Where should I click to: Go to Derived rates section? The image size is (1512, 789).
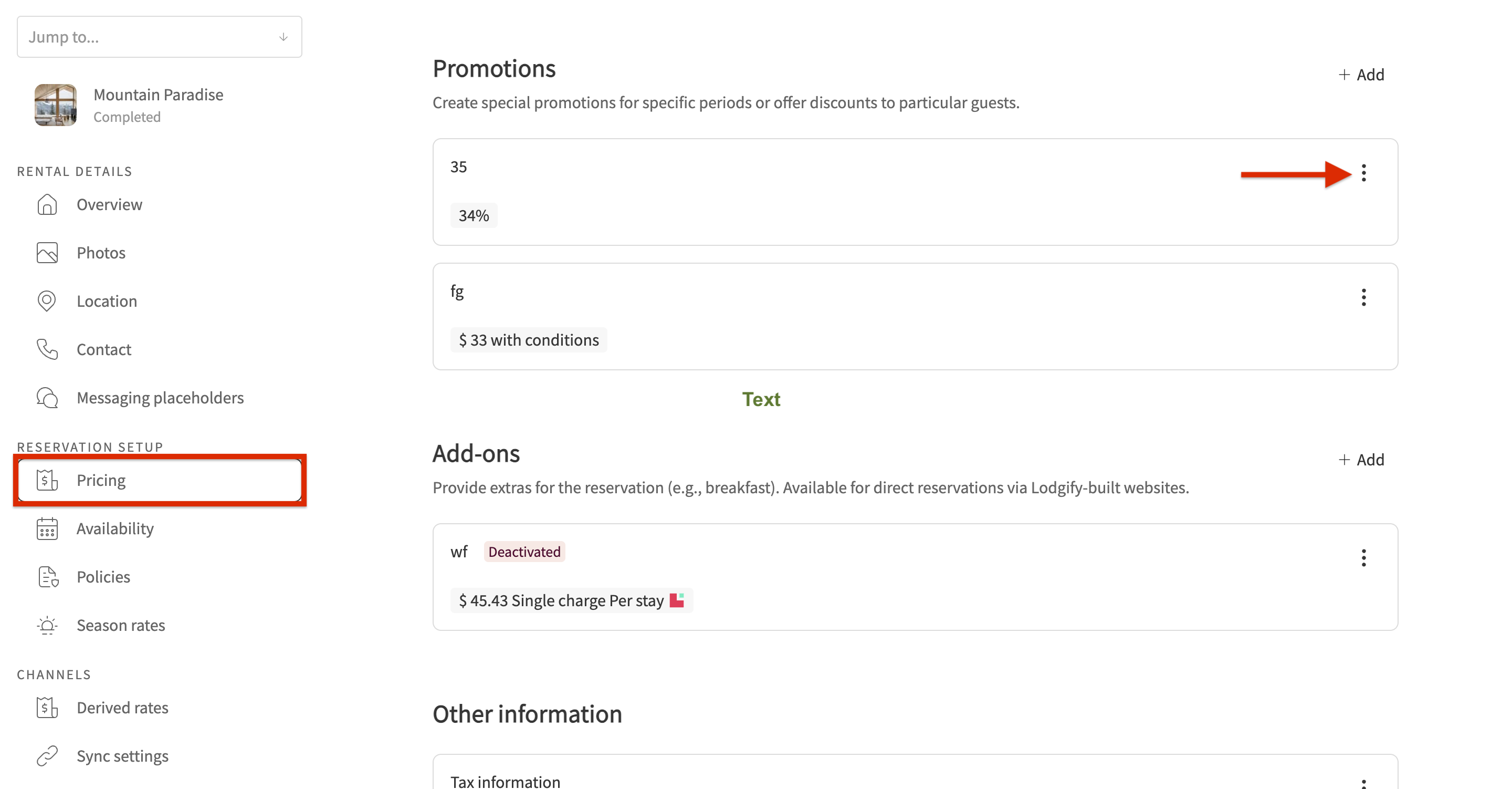pos(122,708)
